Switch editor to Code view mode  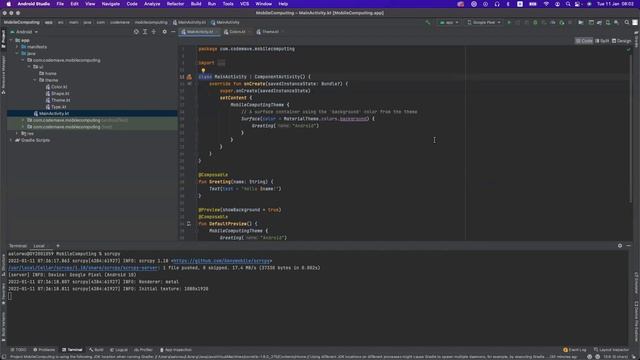coord(584,41)
